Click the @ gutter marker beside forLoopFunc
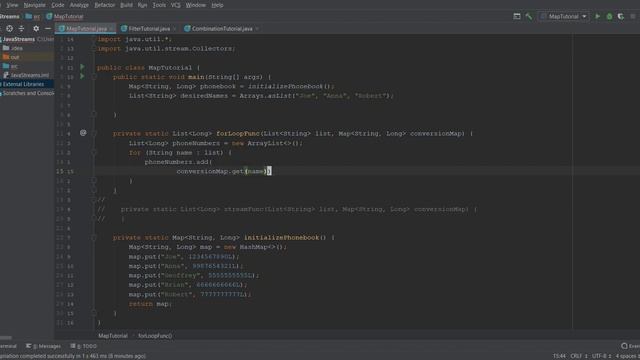This screenshot has width=640, height=360. click(83, 133)
